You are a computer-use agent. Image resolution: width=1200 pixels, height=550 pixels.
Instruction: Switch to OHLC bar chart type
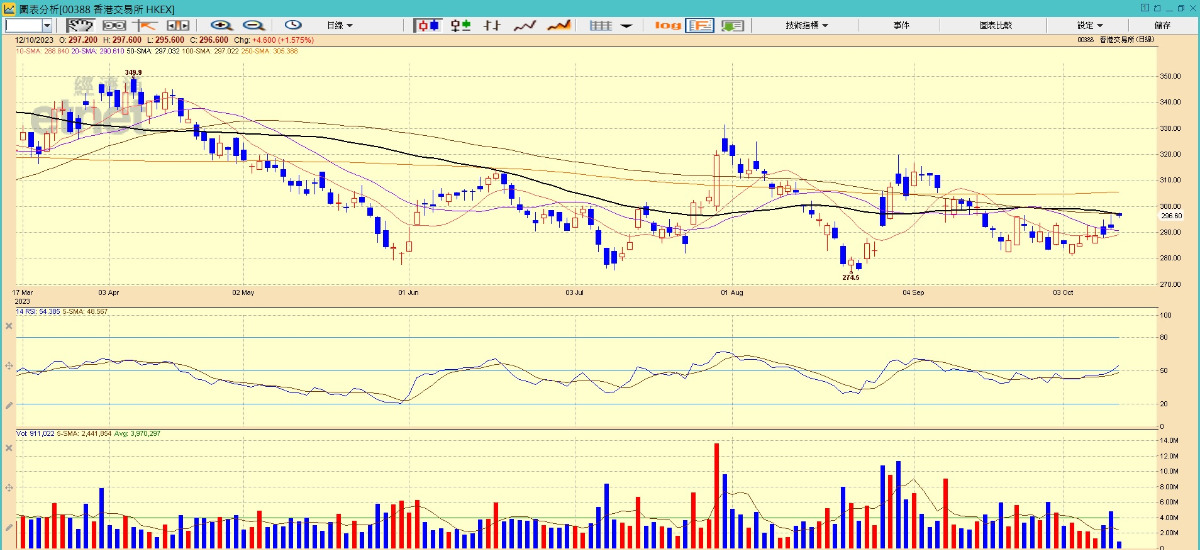[491, 25]
